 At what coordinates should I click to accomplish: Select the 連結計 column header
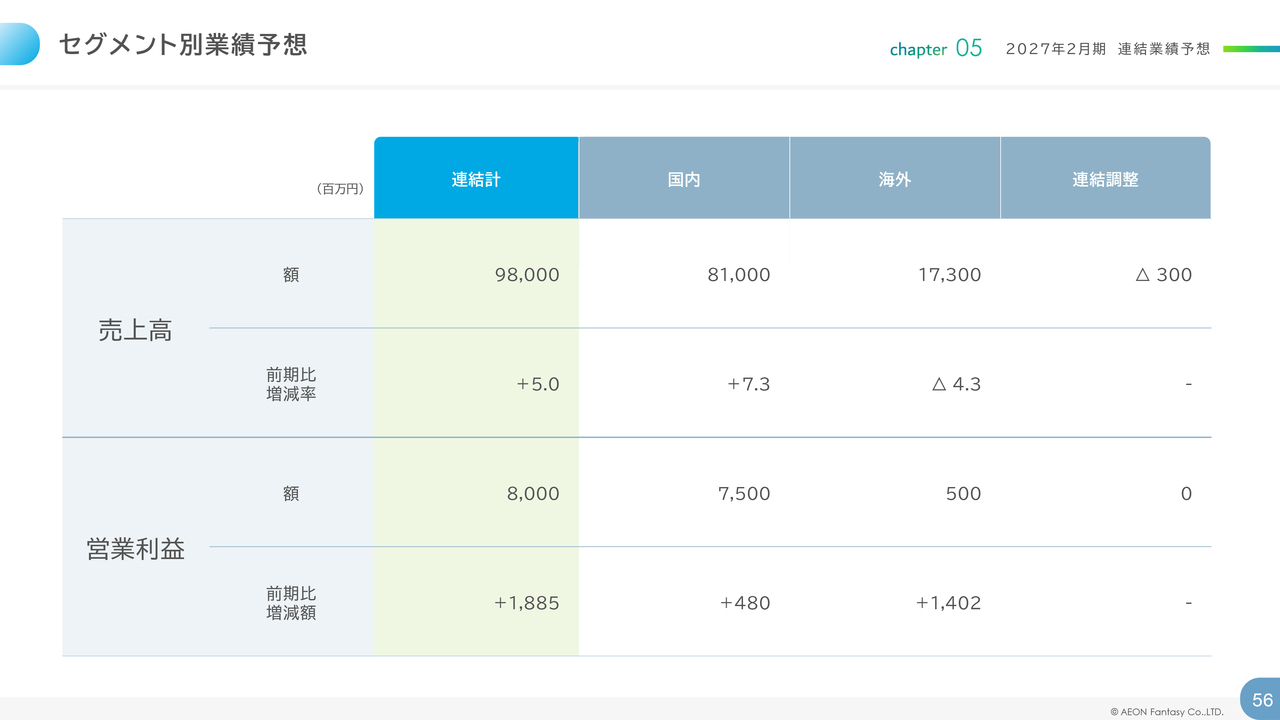pyautogui.click(x=476, y=179)
